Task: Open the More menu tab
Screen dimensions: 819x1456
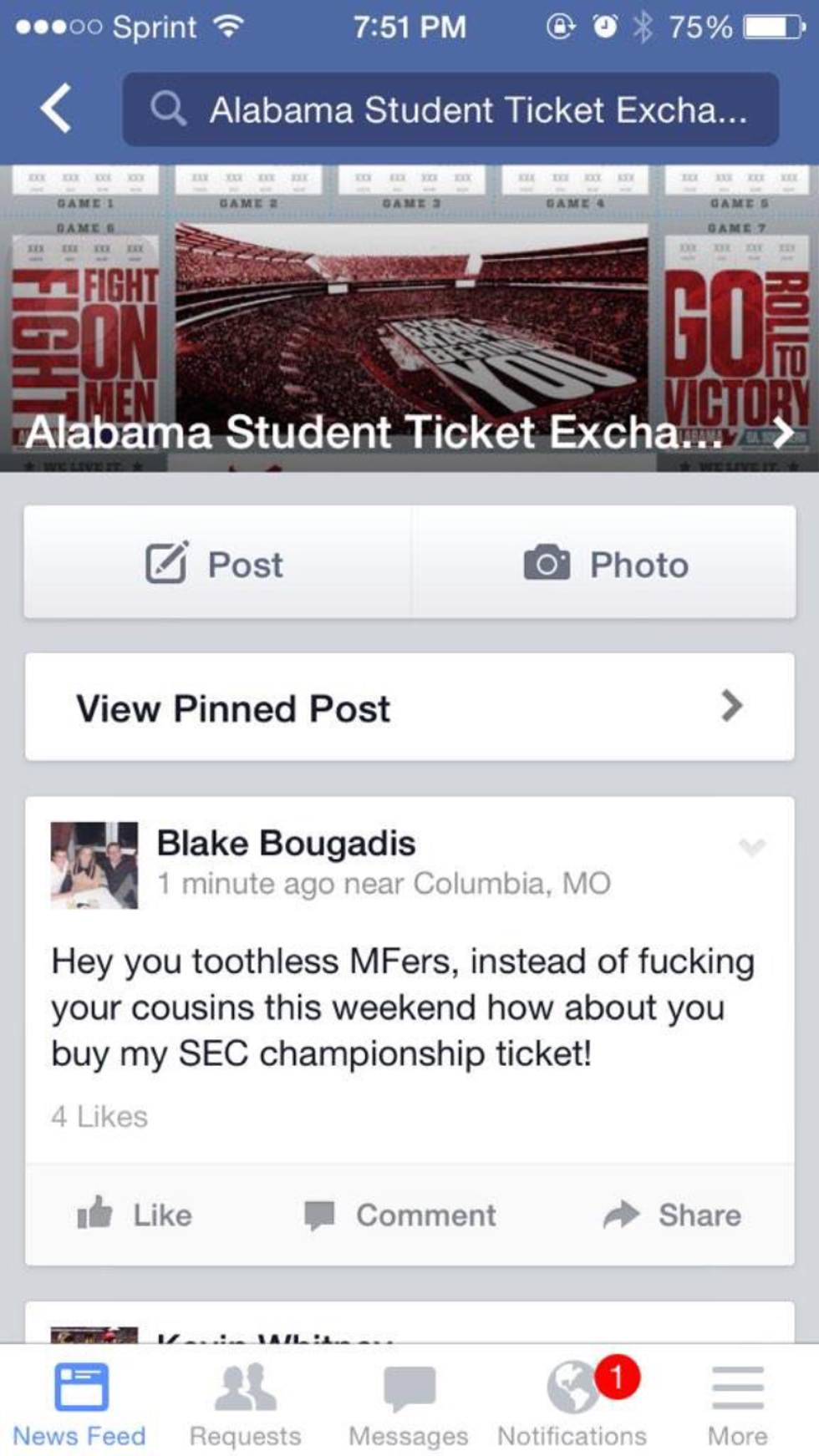Action: (737, 1403)
